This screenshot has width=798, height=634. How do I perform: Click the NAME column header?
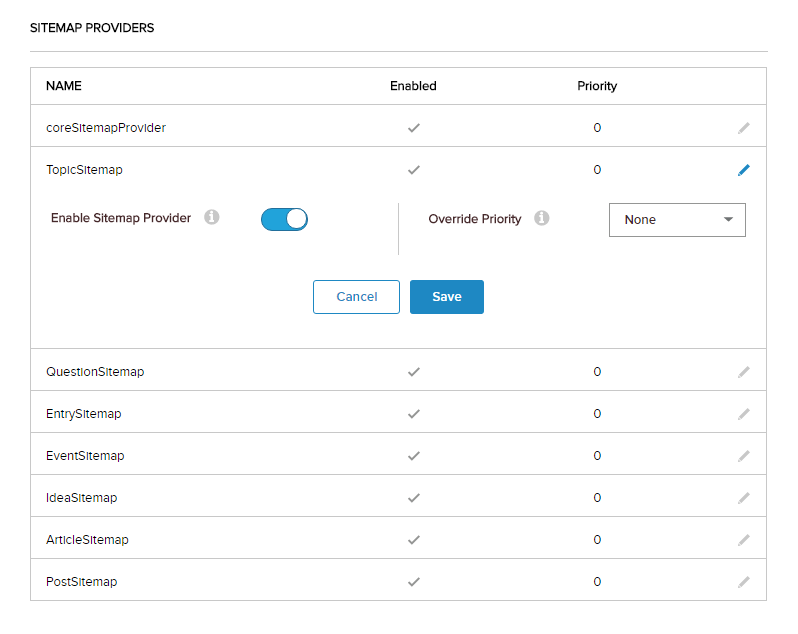(x=64, y=86)
